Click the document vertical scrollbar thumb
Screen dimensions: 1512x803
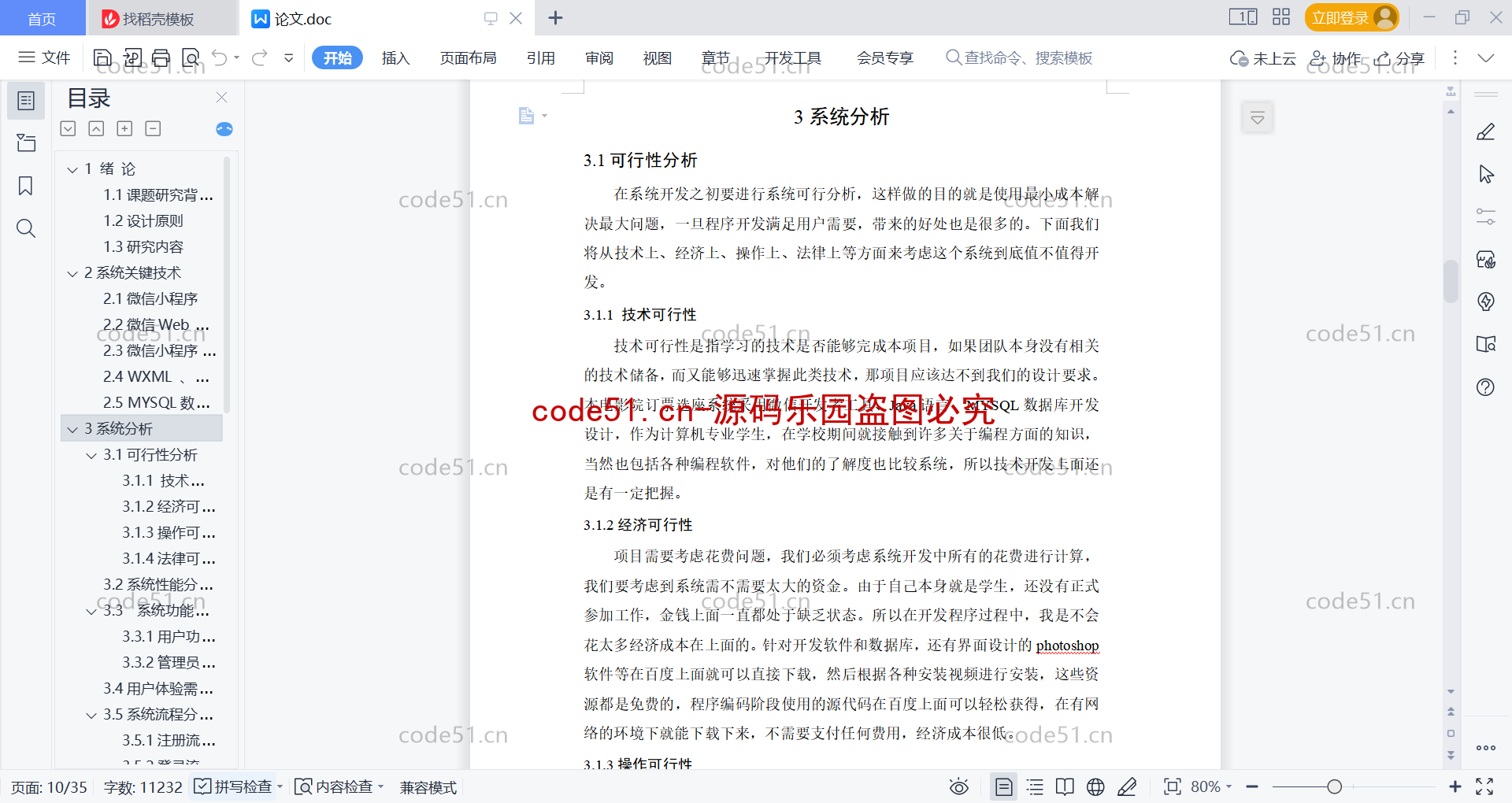1451,281
